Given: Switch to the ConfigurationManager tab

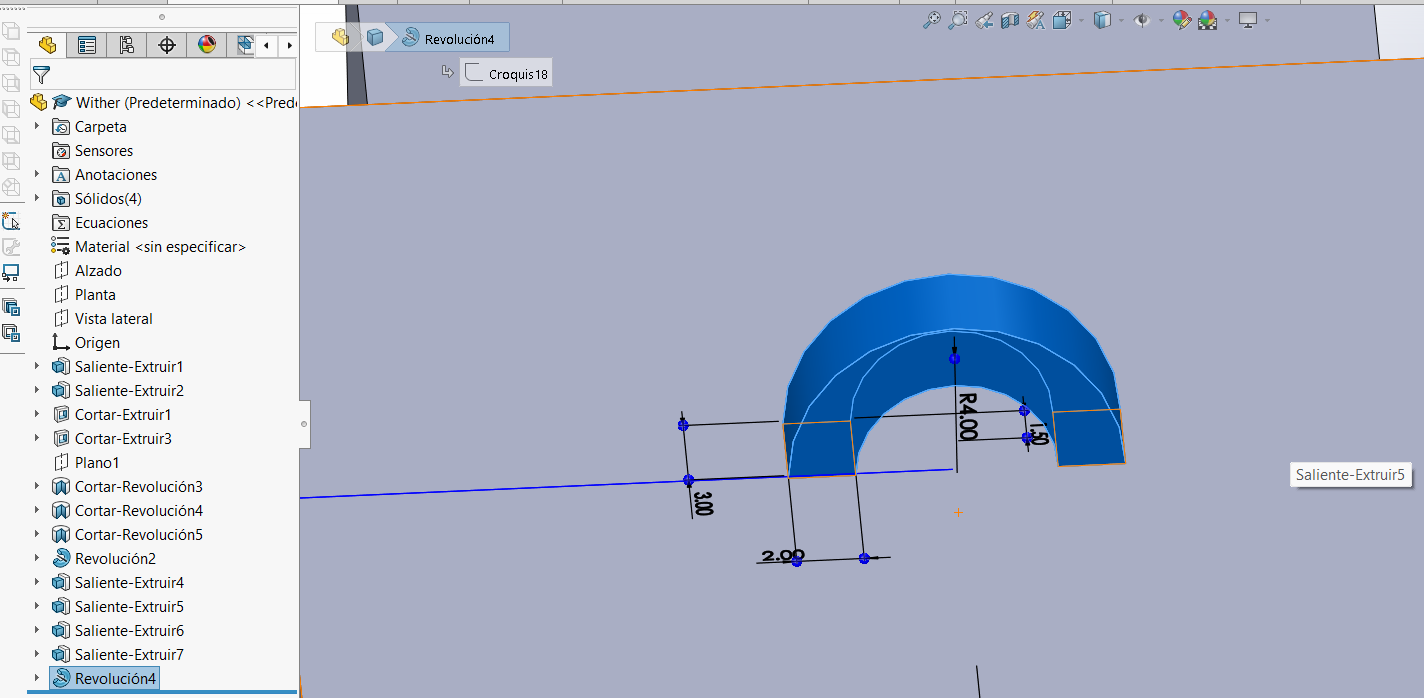Looking at the screenshot, I should (127, 45).
